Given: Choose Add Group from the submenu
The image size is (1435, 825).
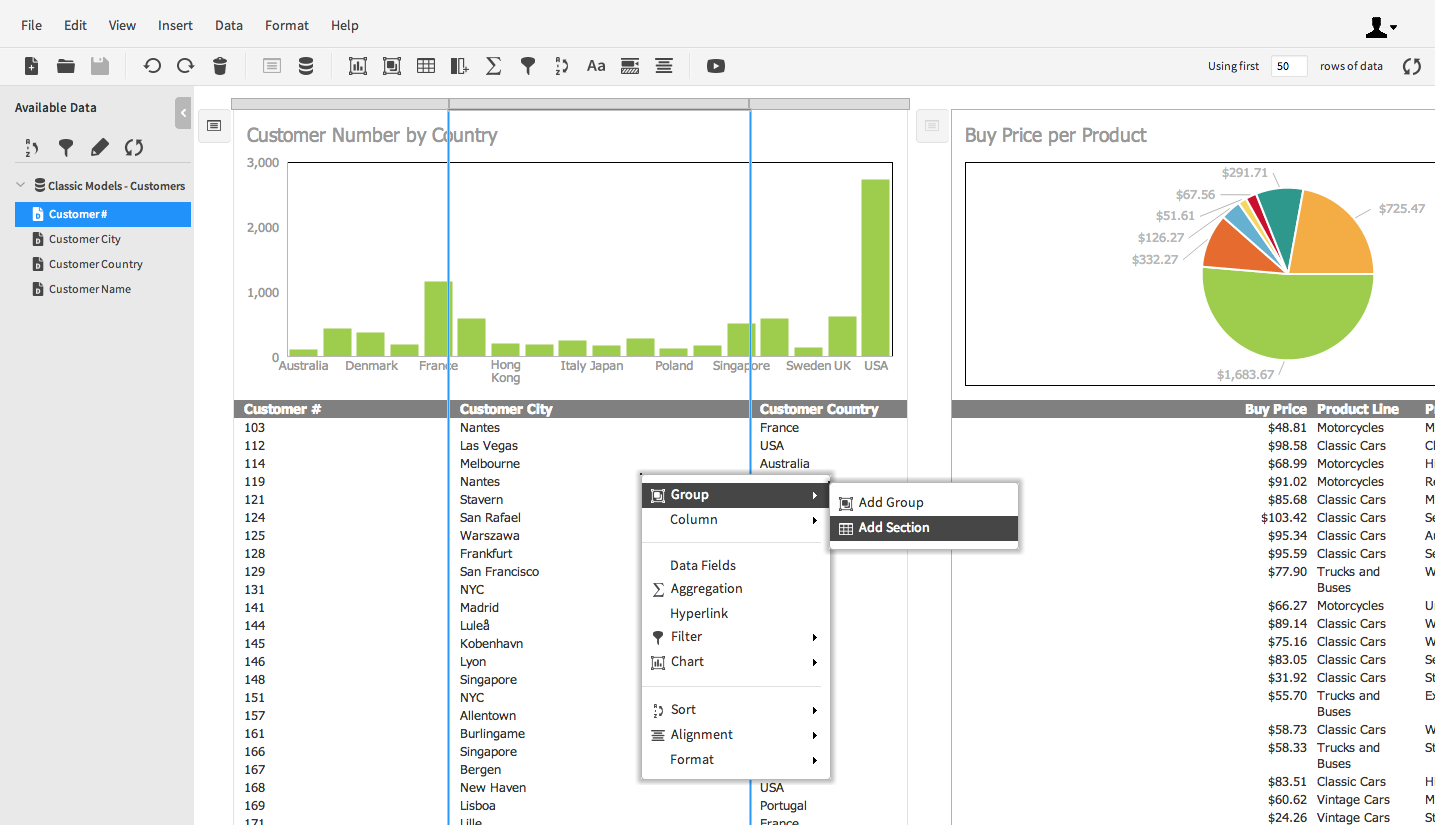Looking at the screenshot, I should [924, 503].
